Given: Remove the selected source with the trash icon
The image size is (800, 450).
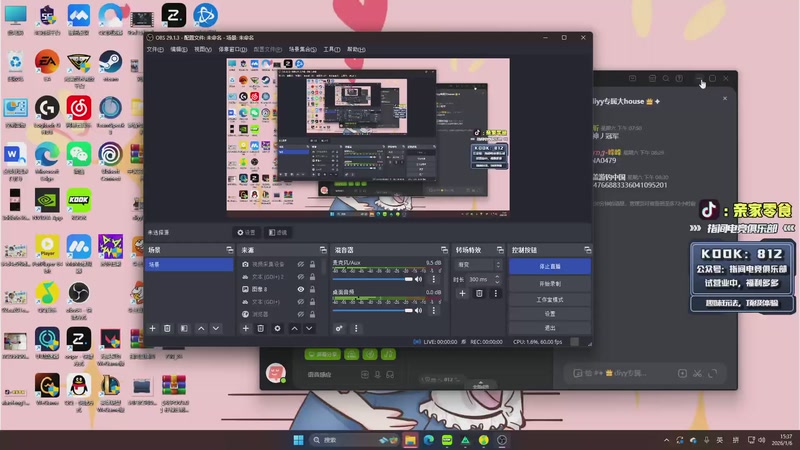Looking at the screenshot, I should 261,329.
